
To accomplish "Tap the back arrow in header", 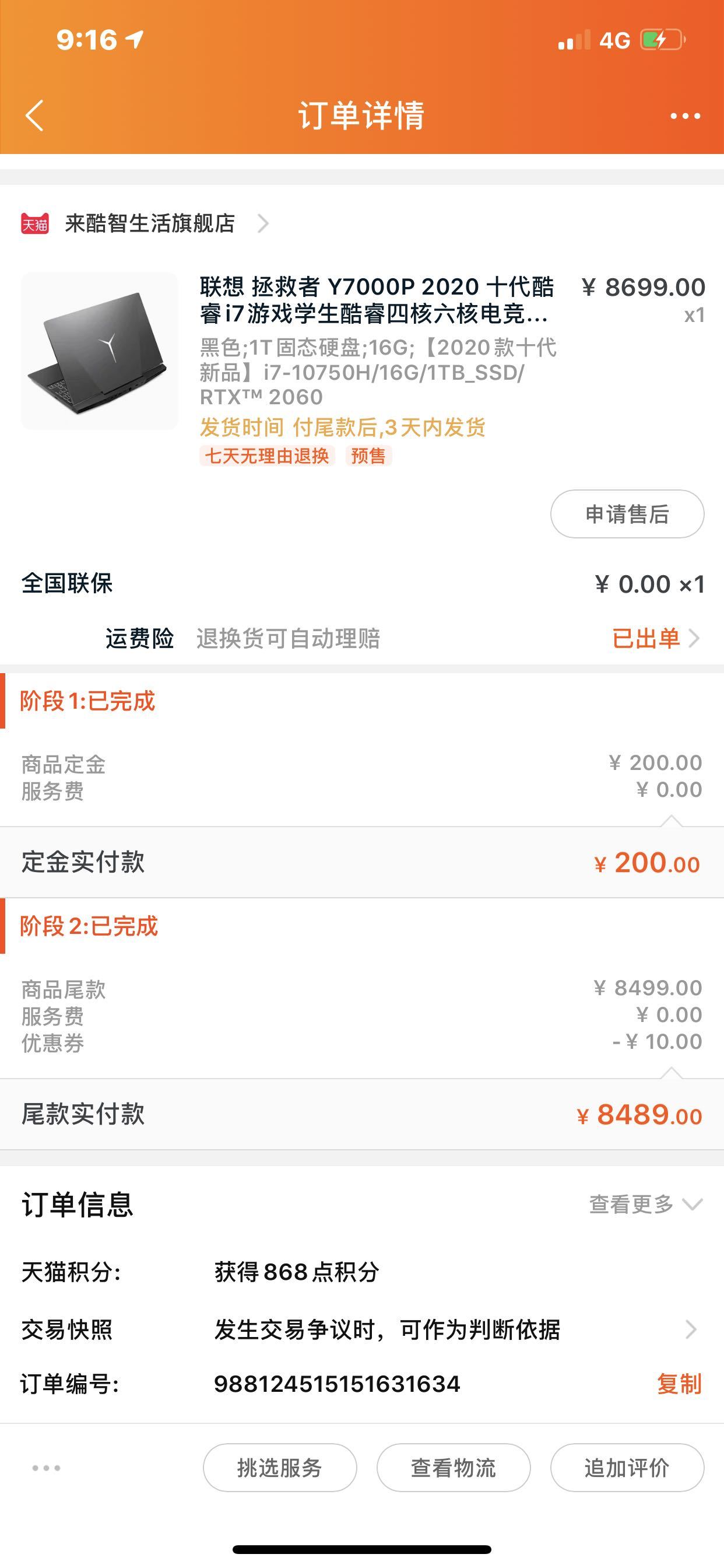I will coord(34,116).
